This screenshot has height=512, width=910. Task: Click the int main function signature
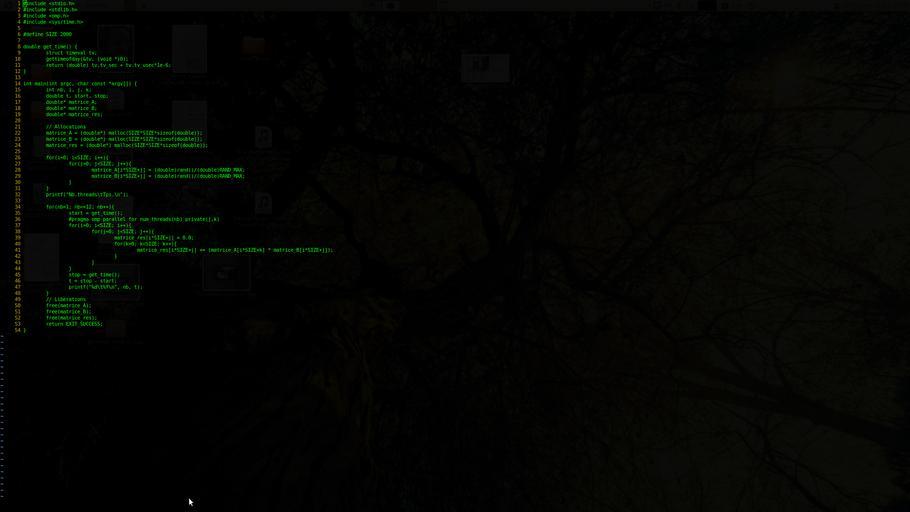coord(80,84)
